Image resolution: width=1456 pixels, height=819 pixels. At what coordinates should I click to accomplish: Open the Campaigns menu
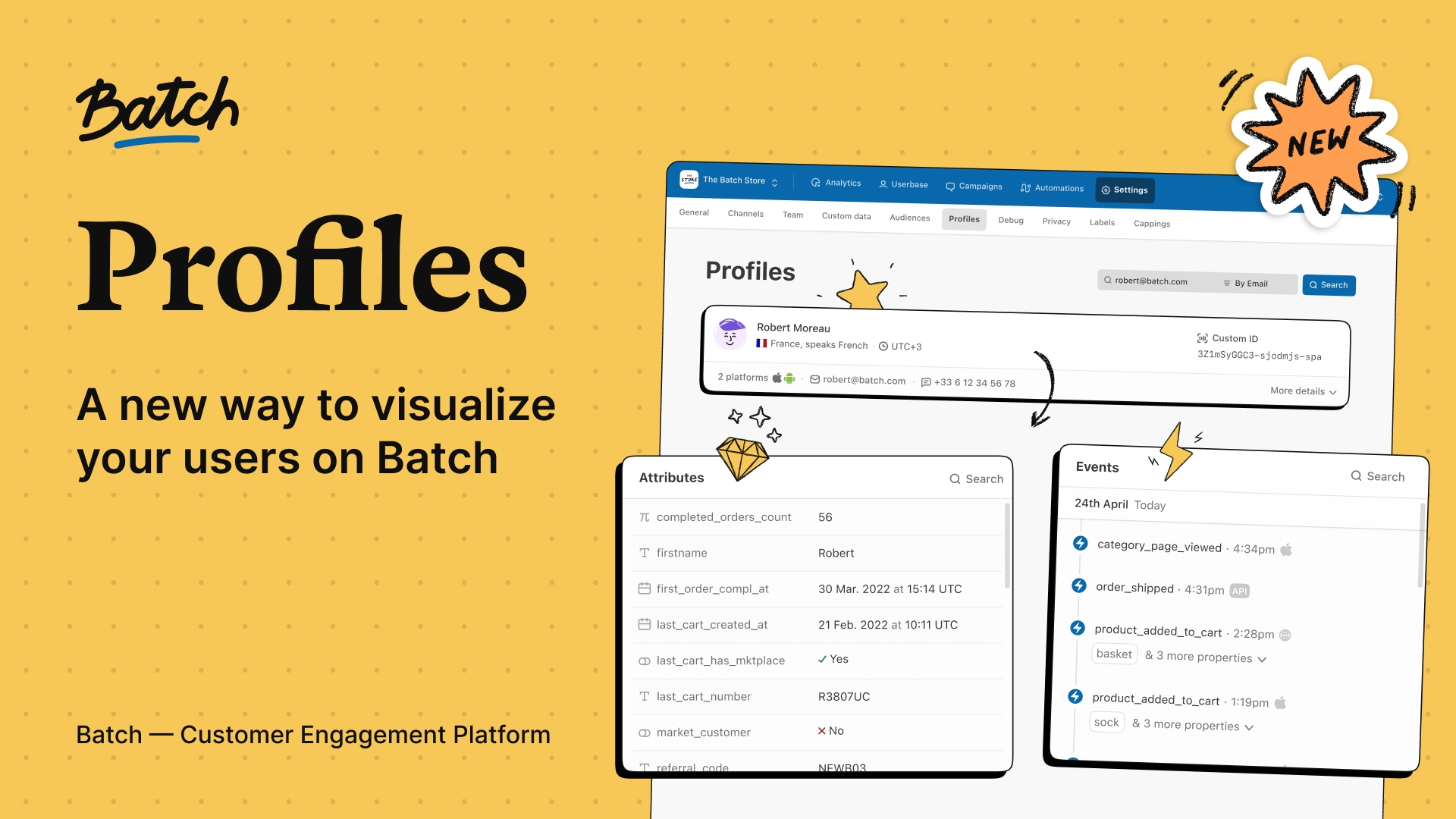pos(974,186)
